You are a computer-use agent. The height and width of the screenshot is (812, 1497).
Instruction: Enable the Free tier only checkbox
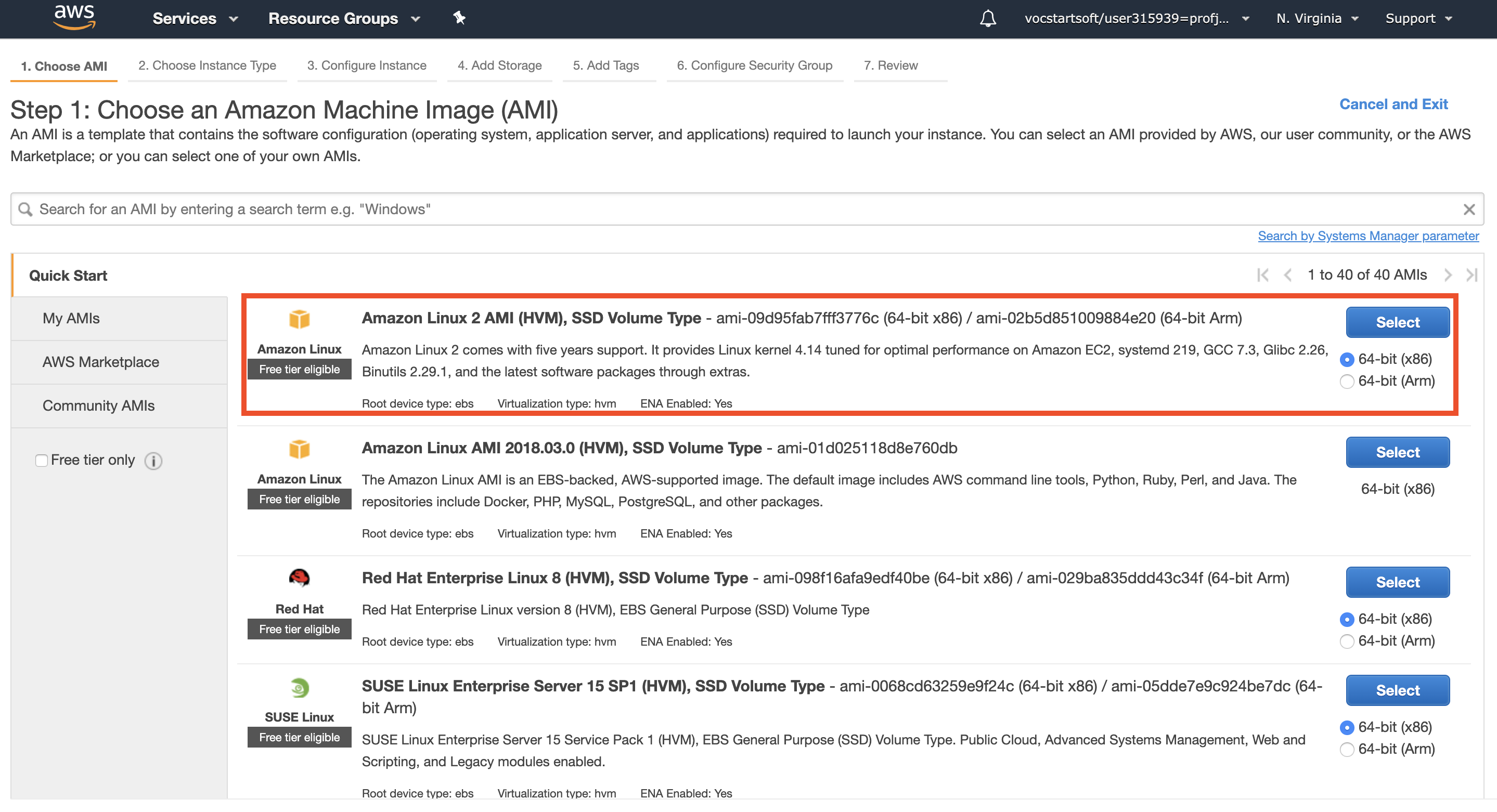(x=41, y=461)
